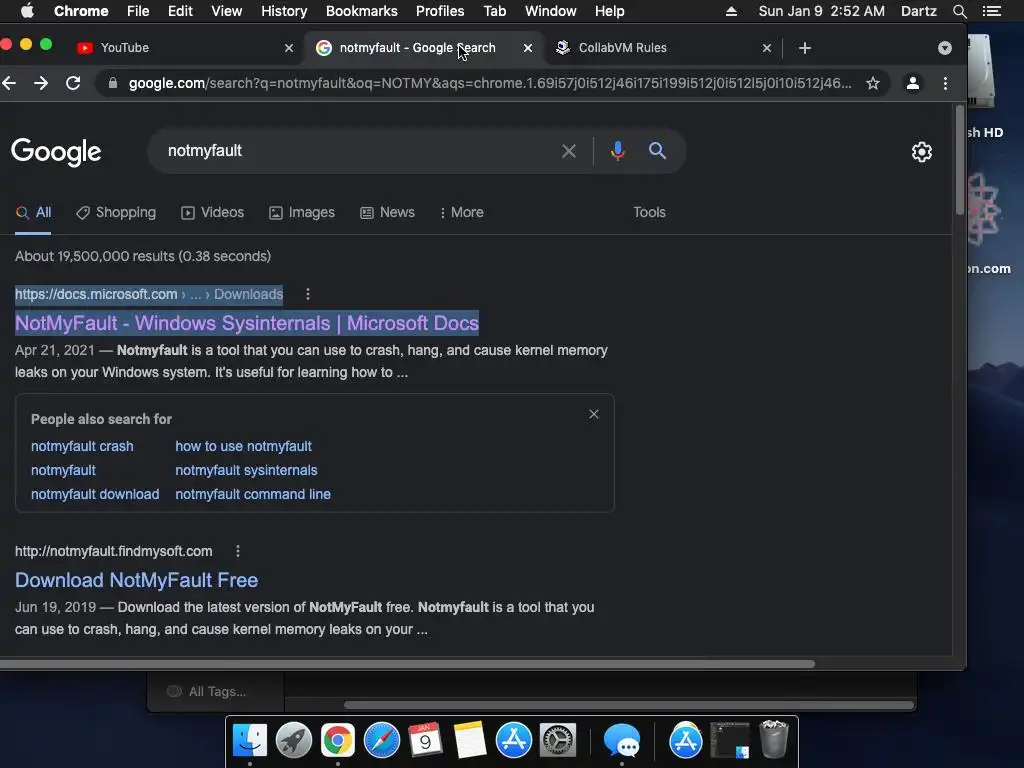Start voice search with the microphone icon
The height and width of the screenshot is (768, 1024).
[617, 151]
